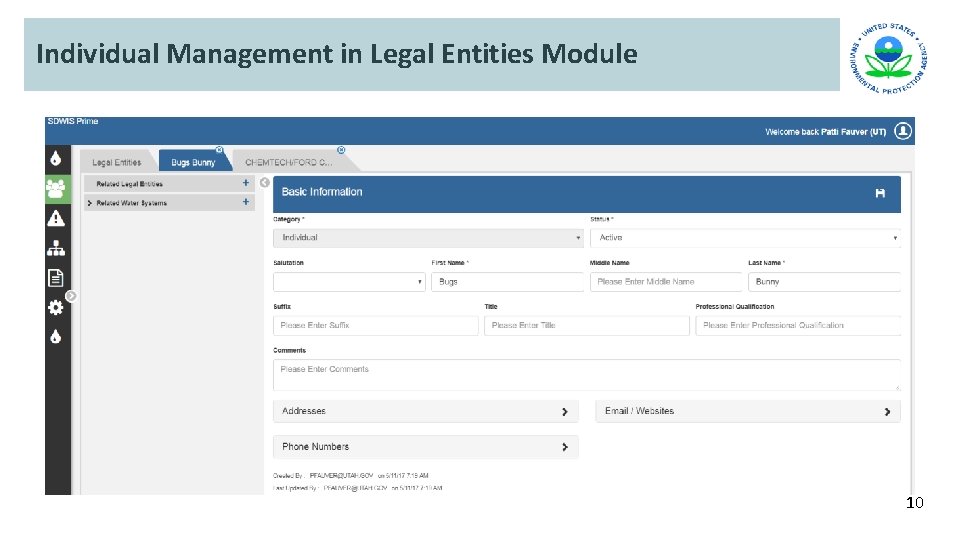This screenshot has width=960, height=540.
Task: Click the Professional Qualification field
Action: (798, 326)
